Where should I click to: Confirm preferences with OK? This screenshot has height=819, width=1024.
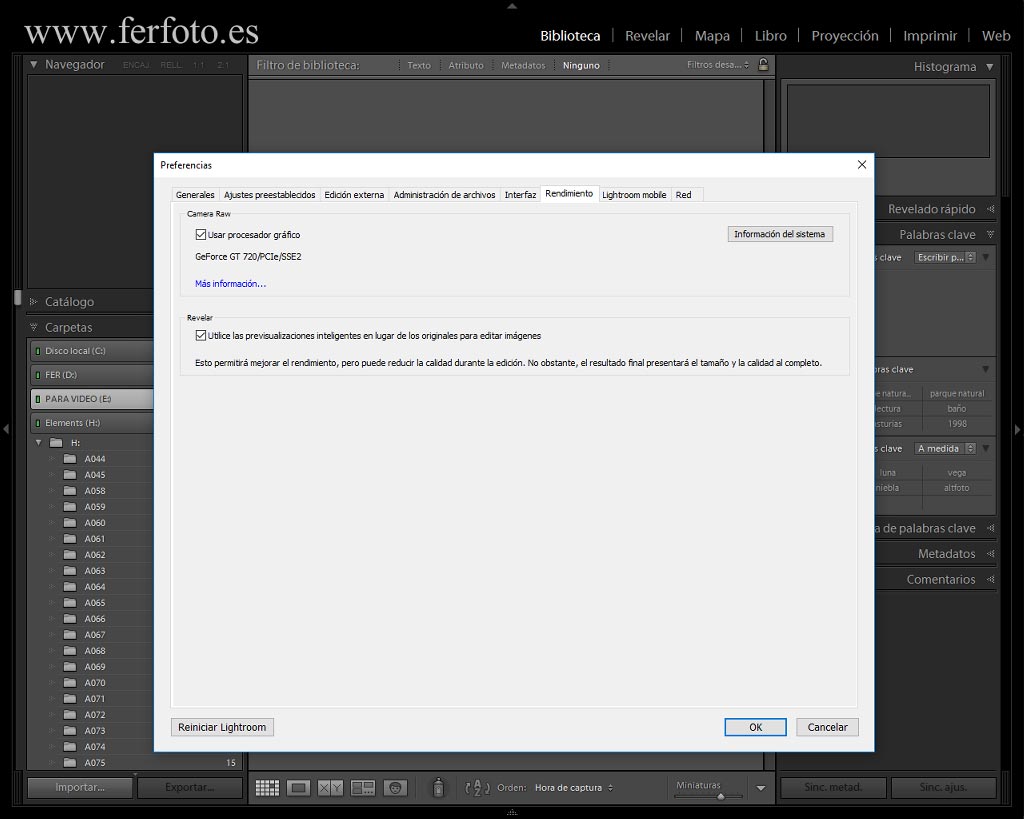(755, 727)
